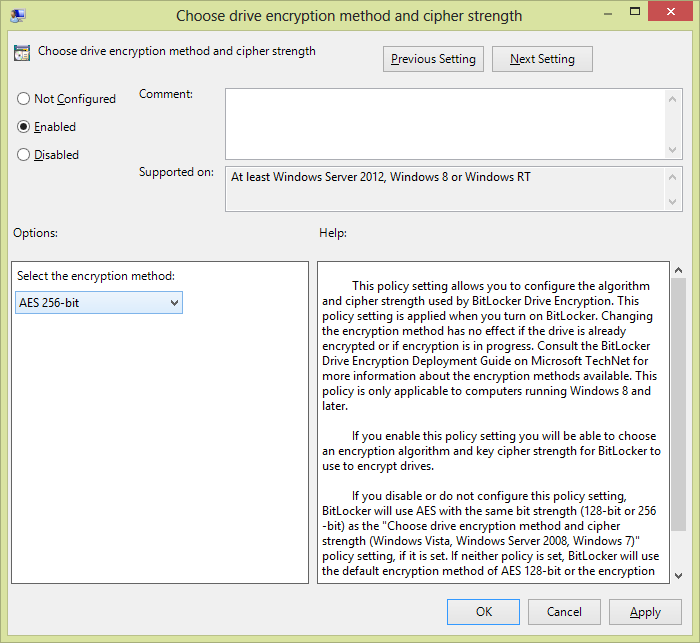Click the Help paragraph starting 'This policy setting allows'

pos(490,346)
